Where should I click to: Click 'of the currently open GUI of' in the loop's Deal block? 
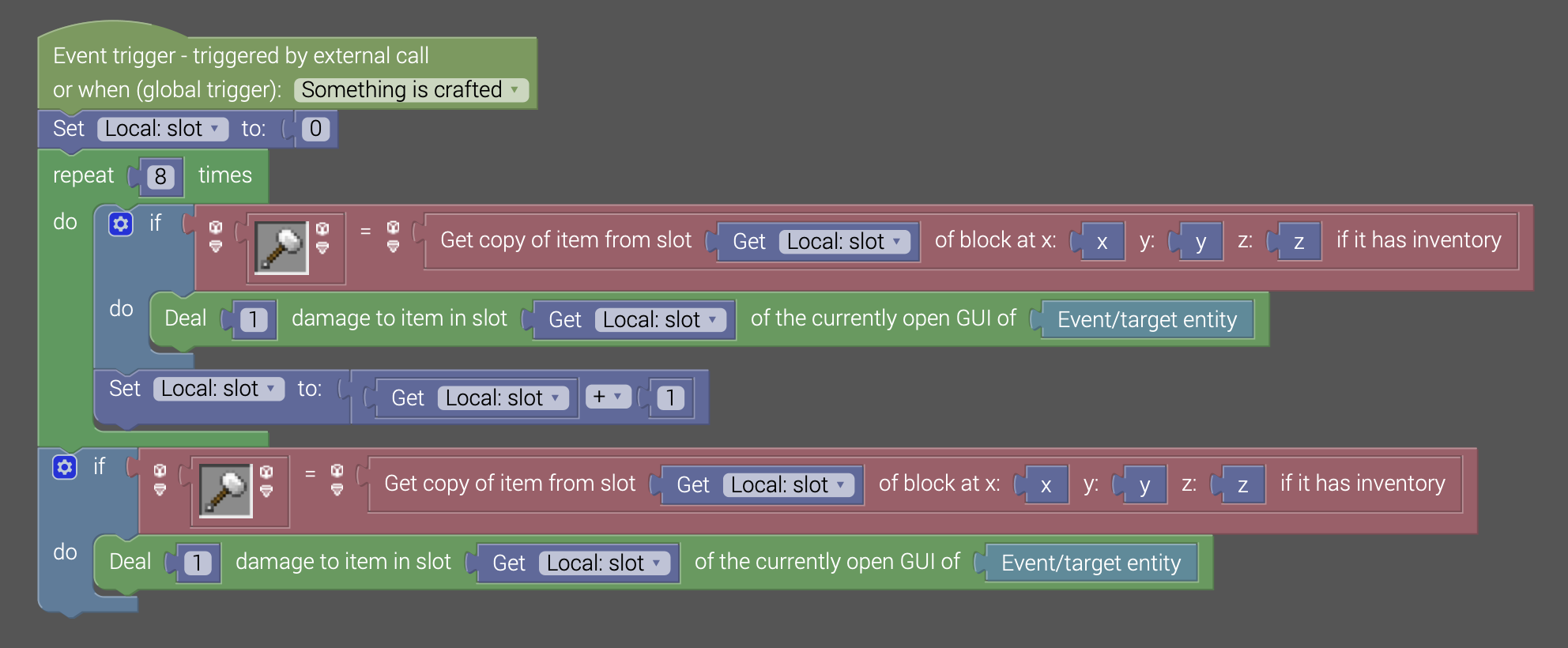point(884,318)
